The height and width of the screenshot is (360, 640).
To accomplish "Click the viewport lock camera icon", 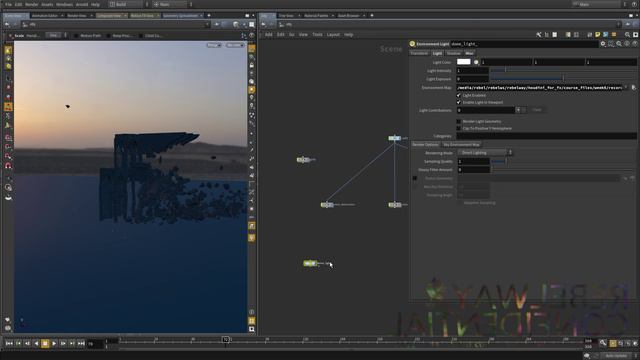I will tap(252, 65).
